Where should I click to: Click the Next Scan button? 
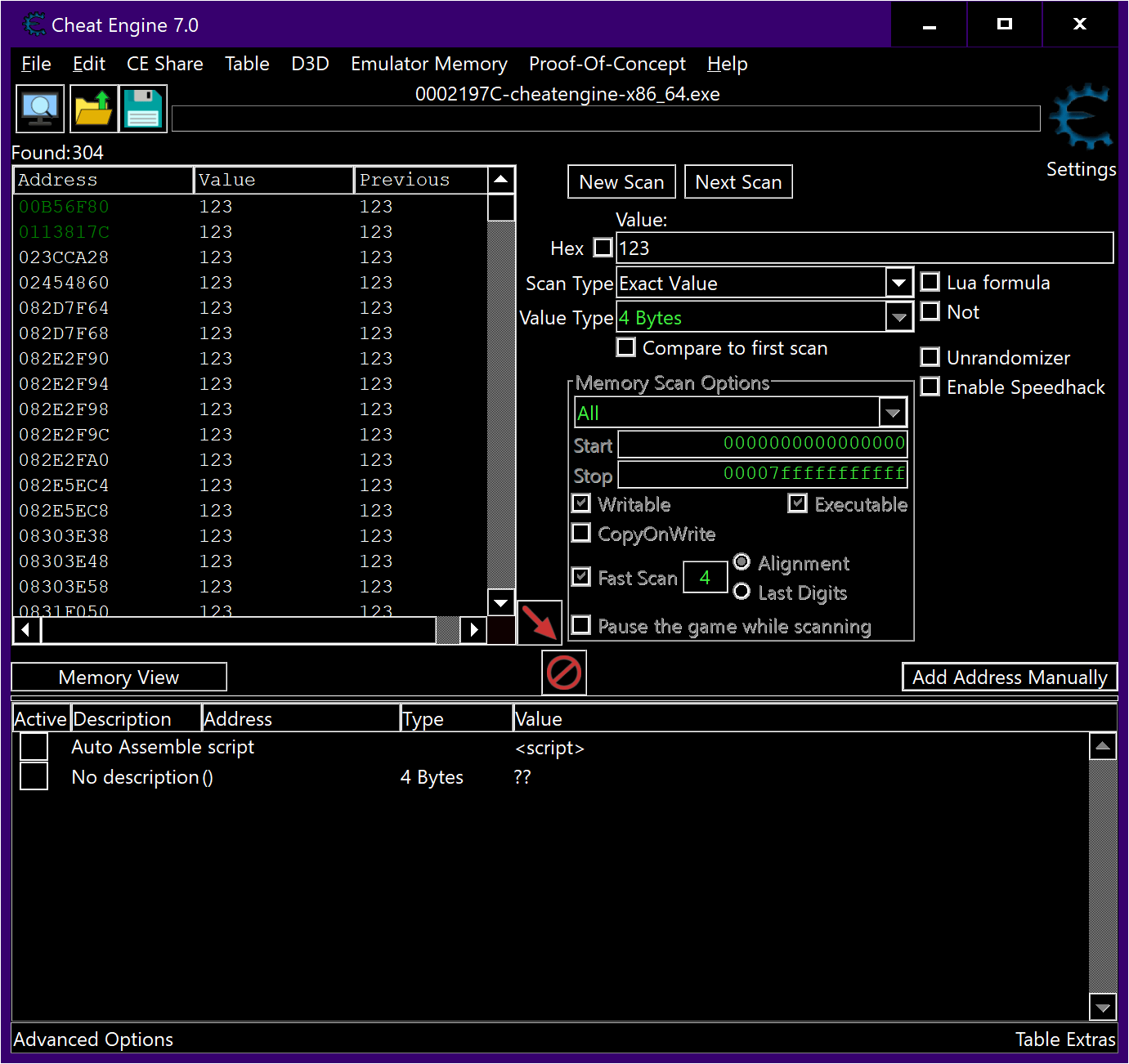tap(738, 181)
